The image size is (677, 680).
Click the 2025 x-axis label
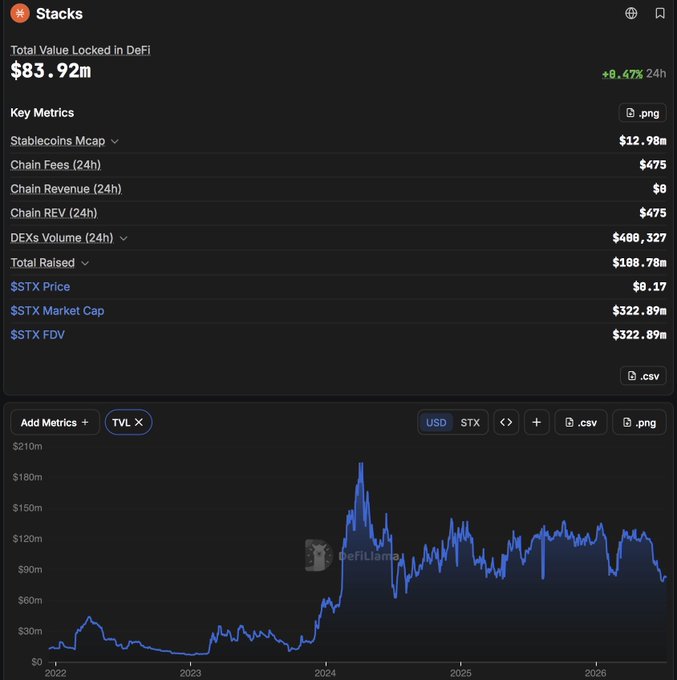(x=461, y=673)
